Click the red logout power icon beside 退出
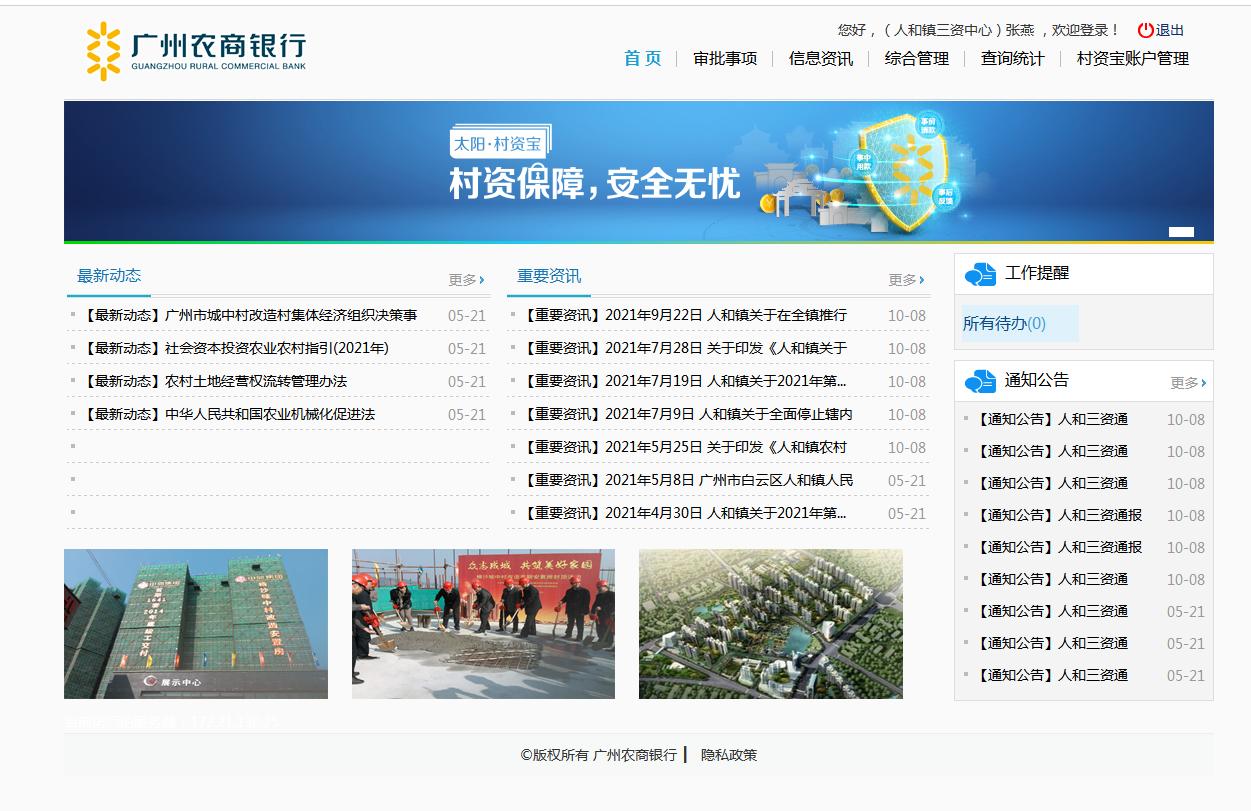Image resolution: width=1251 pixels, height=811 pixels. point(1144,30)
